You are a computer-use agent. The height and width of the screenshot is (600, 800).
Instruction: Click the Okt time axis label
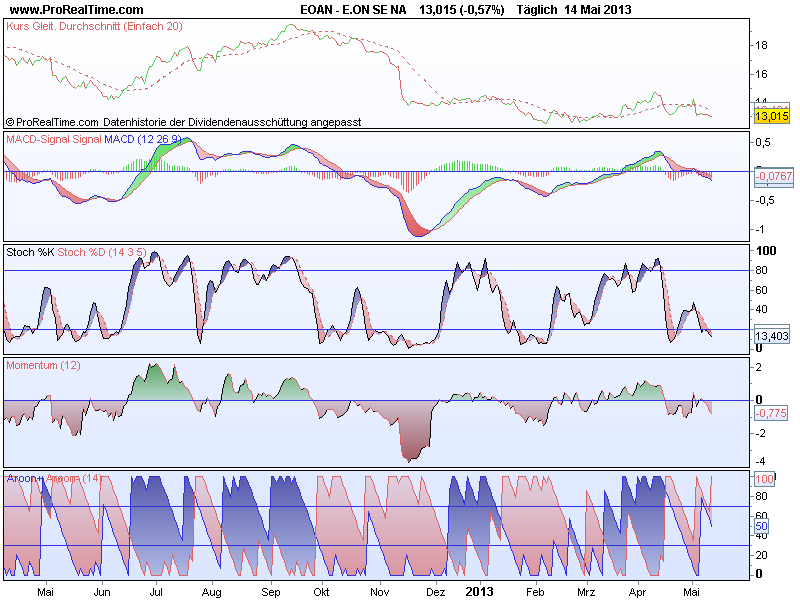[x=321, y=592]
